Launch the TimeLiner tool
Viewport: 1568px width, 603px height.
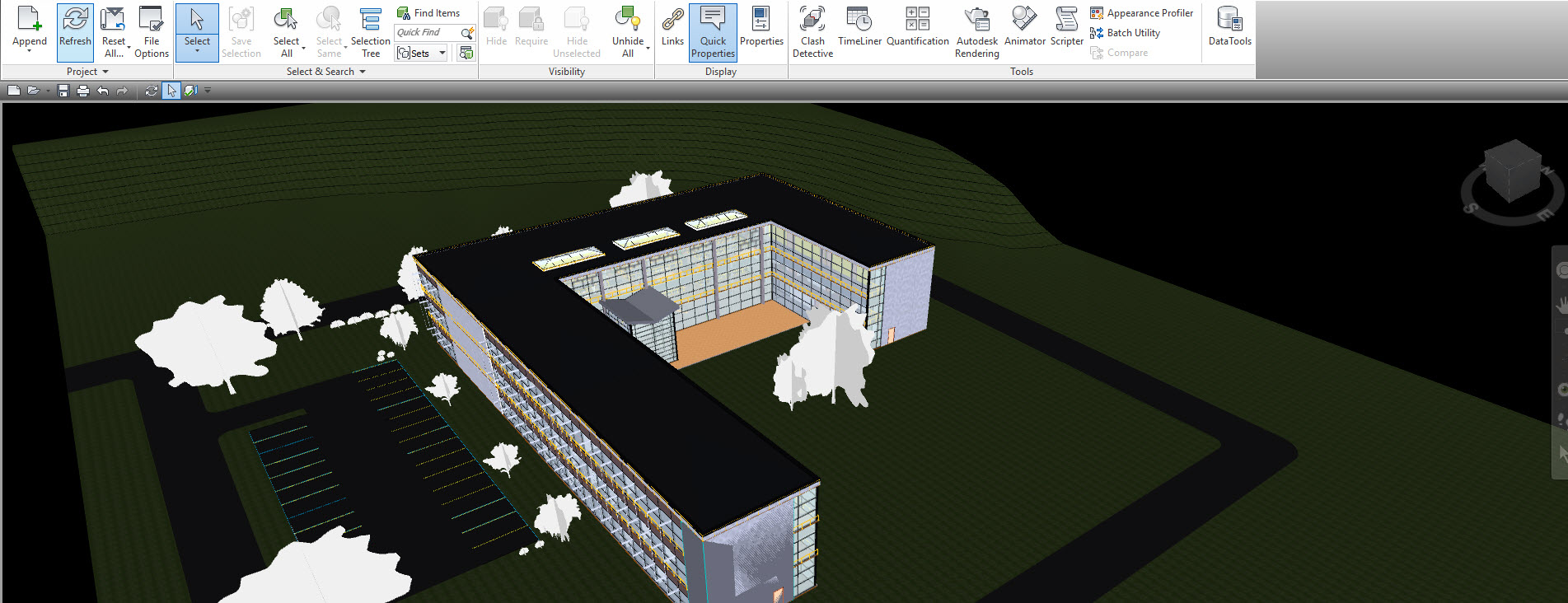click(x=859, y=29)
